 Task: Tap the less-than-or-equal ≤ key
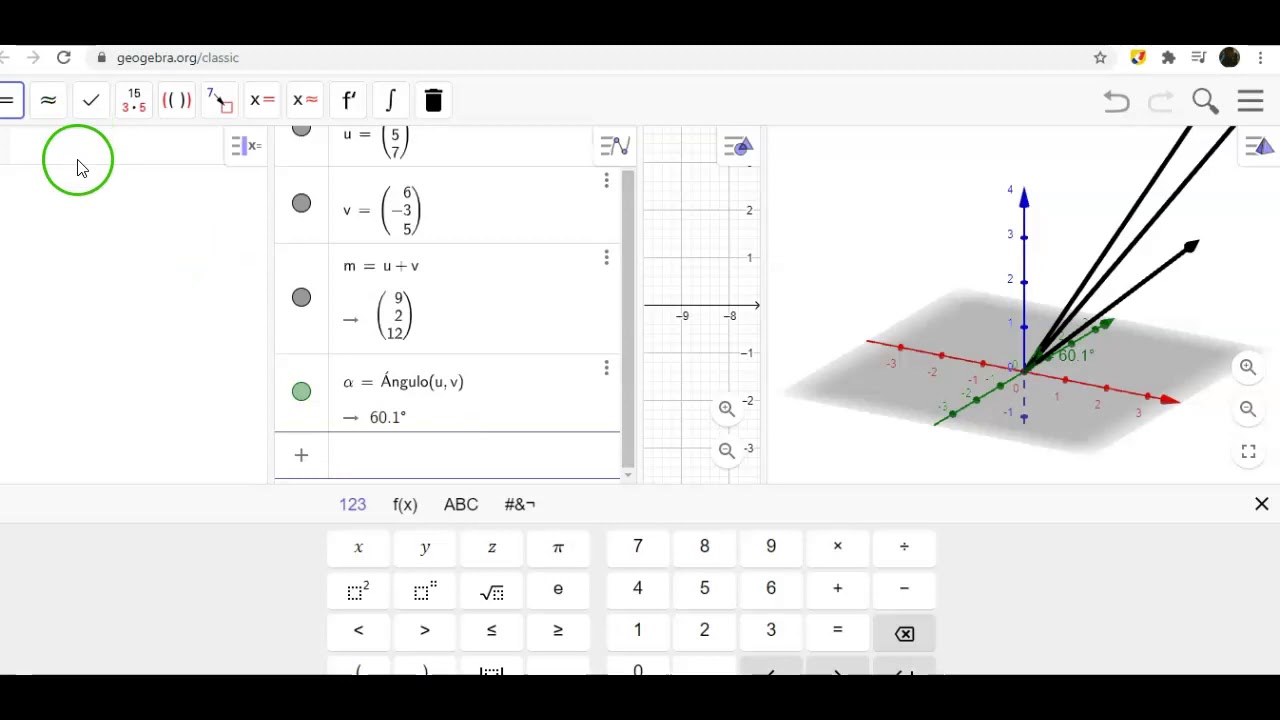click(492, 631)
